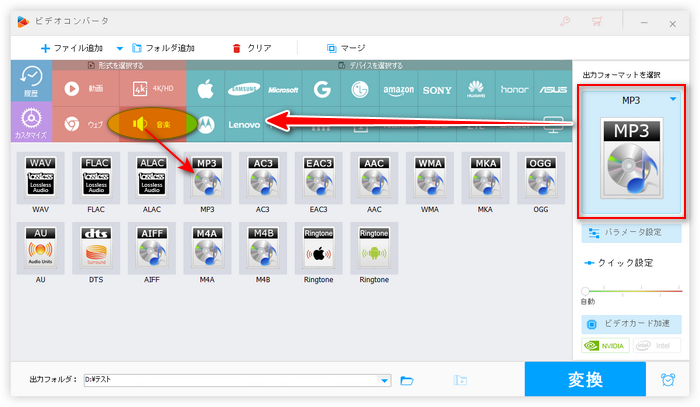This screenshot has width=700, height=407.
Task: Select the DTS audio format icon
Action: tap(96, 250)
